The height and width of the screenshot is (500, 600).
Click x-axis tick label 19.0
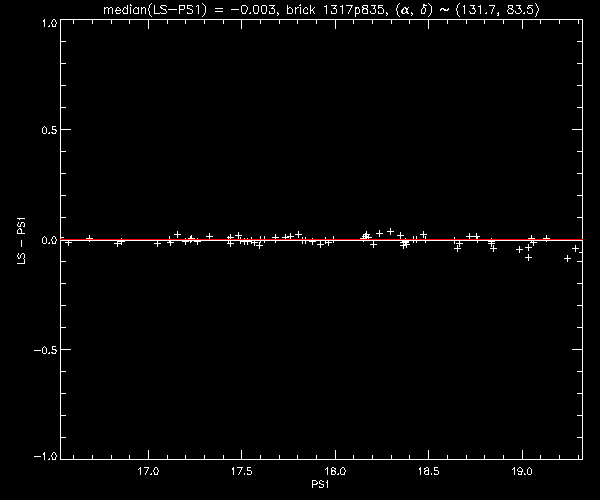[522, 471]
